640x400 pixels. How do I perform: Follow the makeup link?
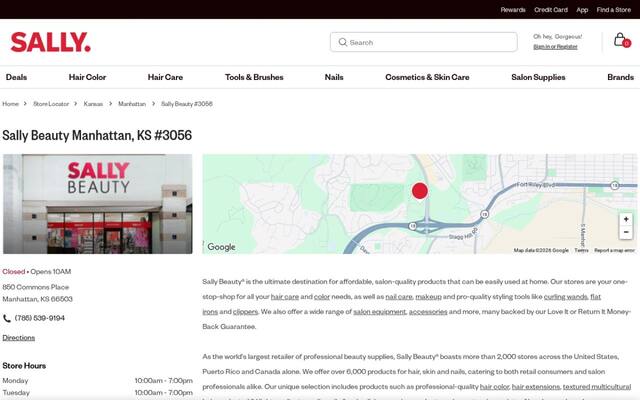428,297
